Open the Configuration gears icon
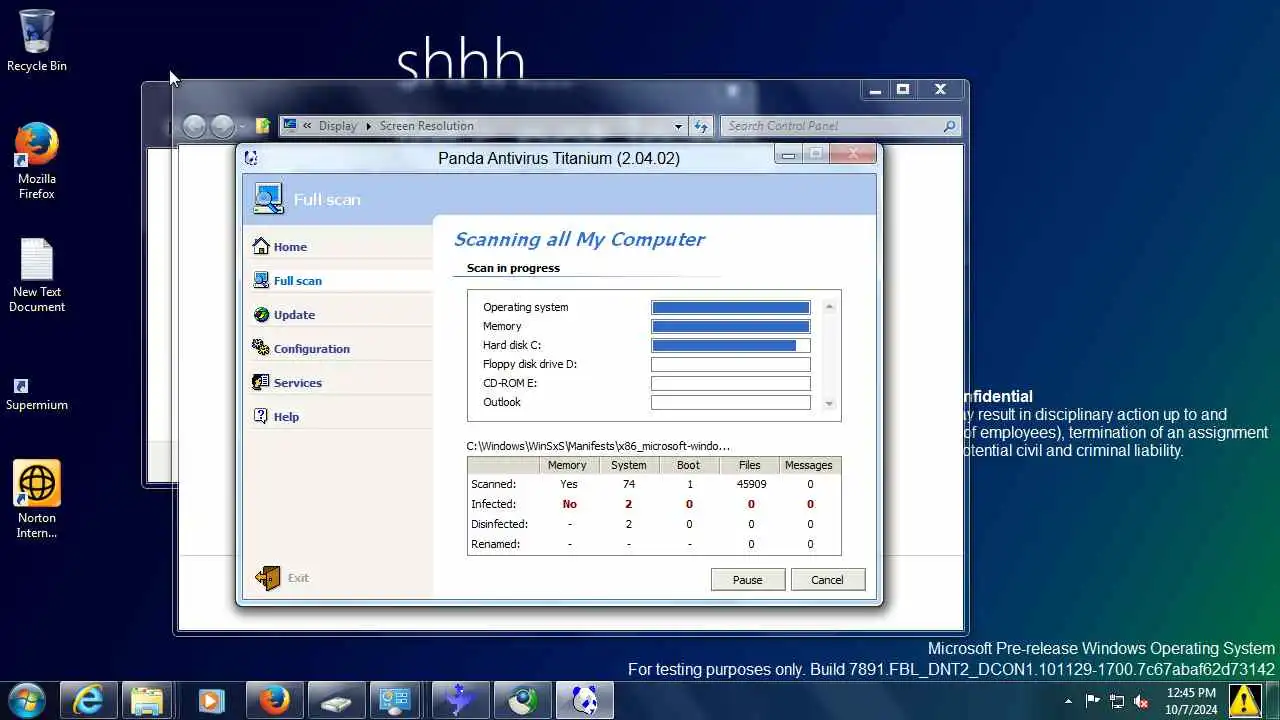Viewport: 1280px width, 720px height. pyautogui.click(x=261, y=348)
